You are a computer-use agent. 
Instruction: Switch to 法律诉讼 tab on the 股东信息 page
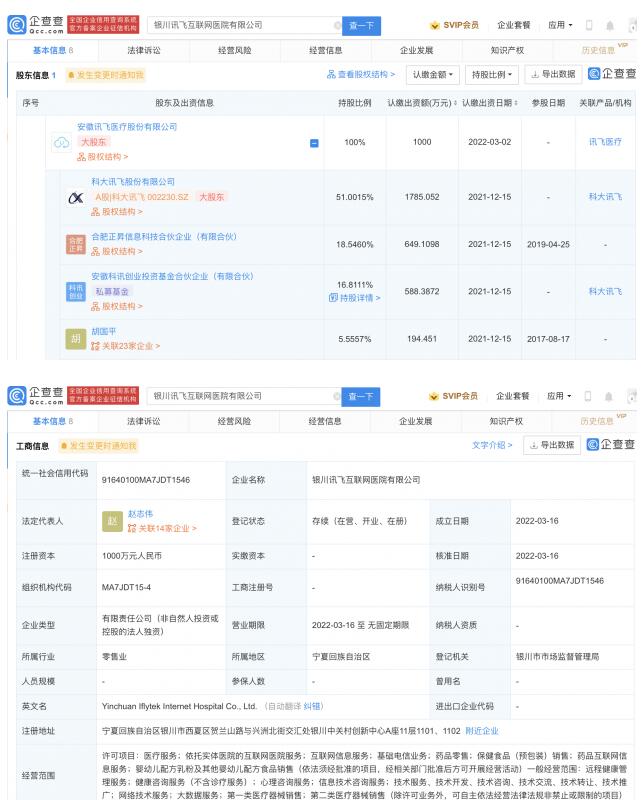(x=144, y=51)
